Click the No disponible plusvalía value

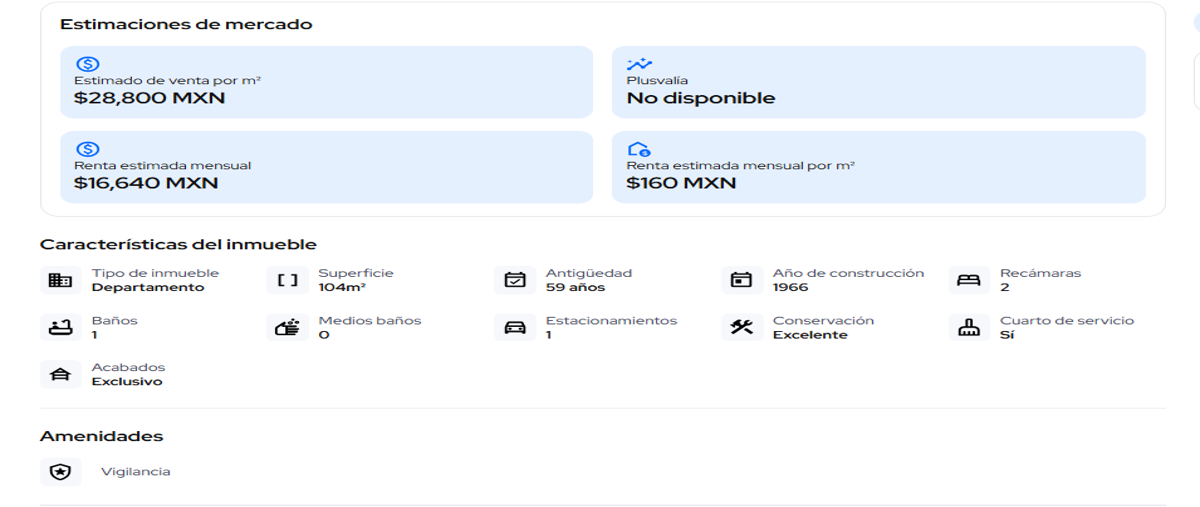[x=701, y=98]
